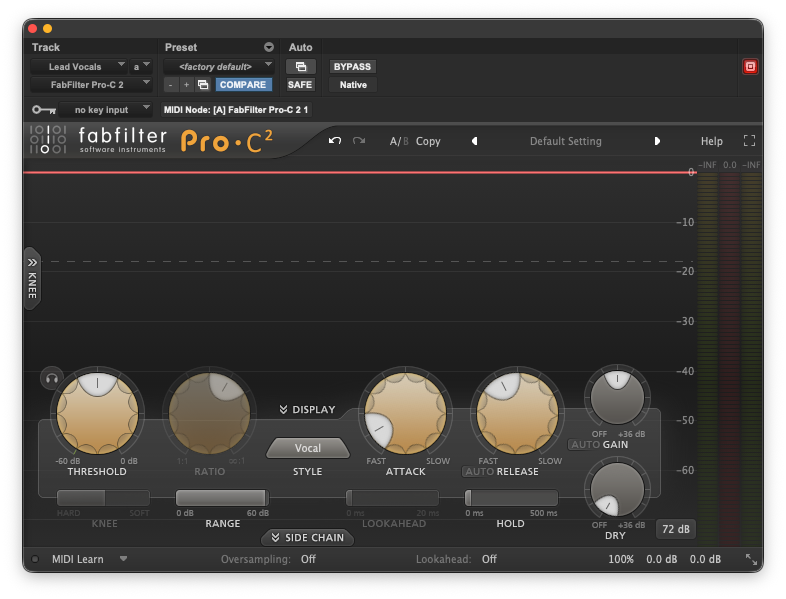Click the red window close button

pyautogui.click(x=33, y=29)
